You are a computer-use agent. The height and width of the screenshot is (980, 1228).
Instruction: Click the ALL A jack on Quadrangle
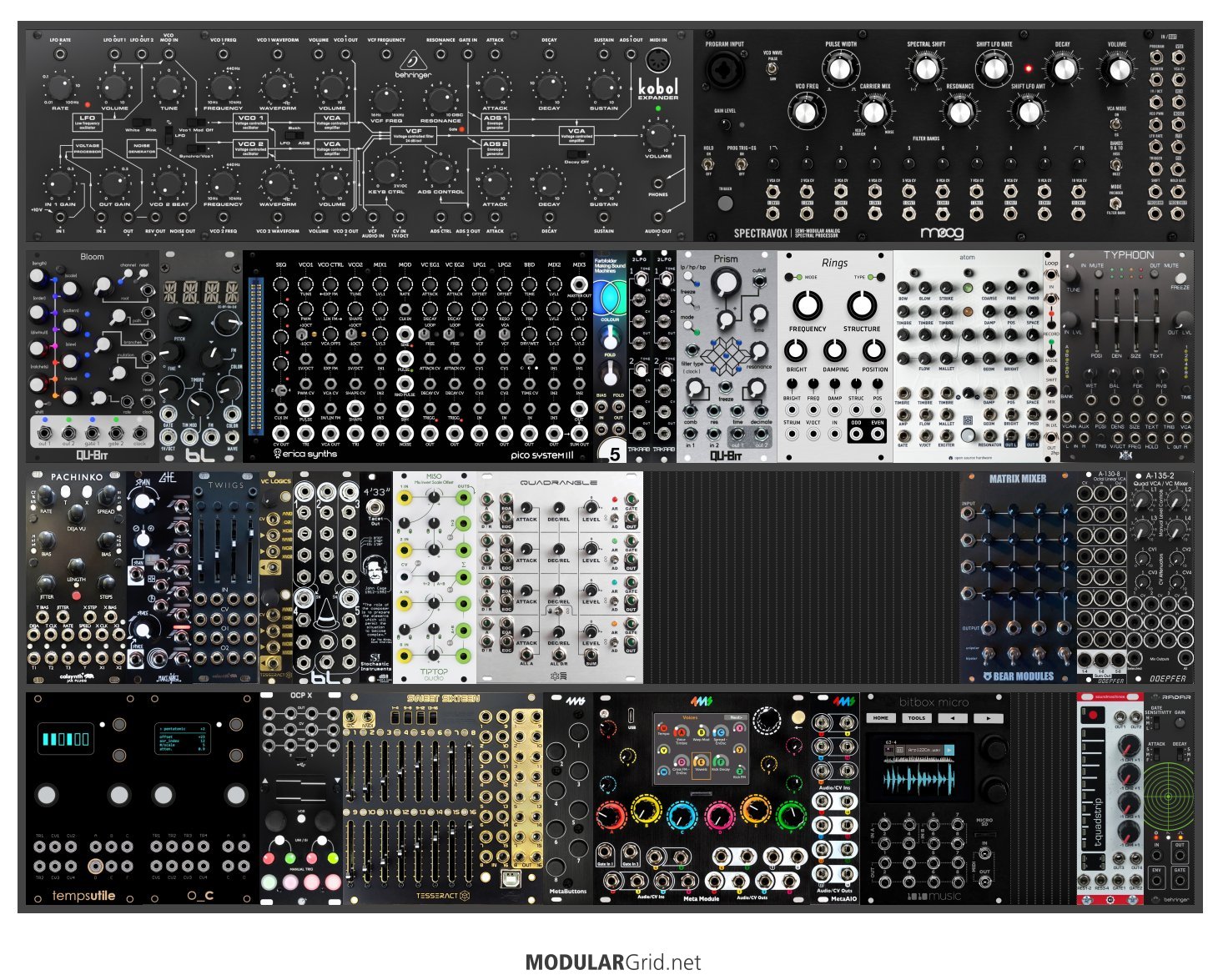pyautogui.click(x=526, y=653)
